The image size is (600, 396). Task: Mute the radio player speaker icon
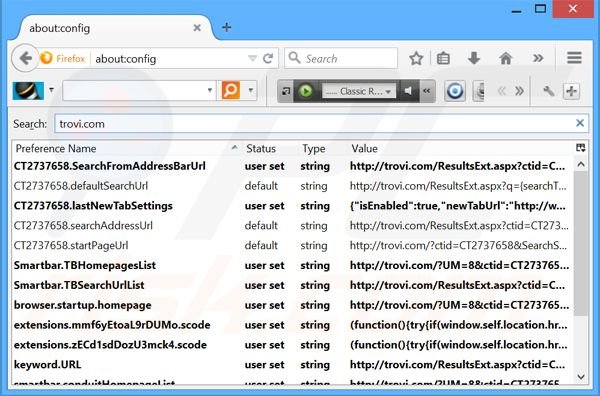click(408, 91)
